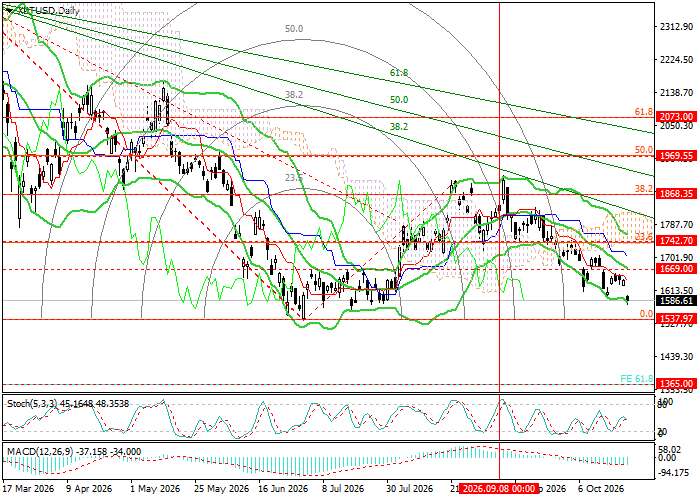Click the red 1365.00 price level label
700x500 pixels.
coord(676,384)
